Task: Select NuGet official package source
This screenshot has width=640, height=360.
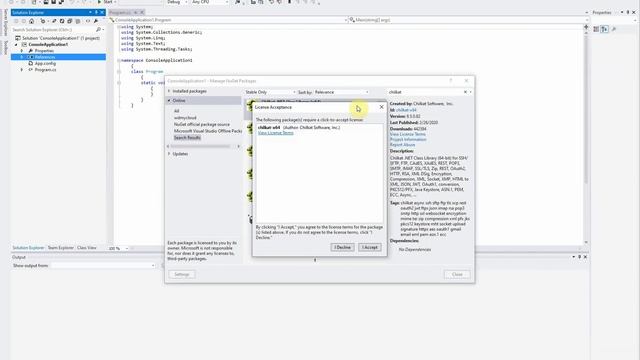Action: tap(202, 124)
